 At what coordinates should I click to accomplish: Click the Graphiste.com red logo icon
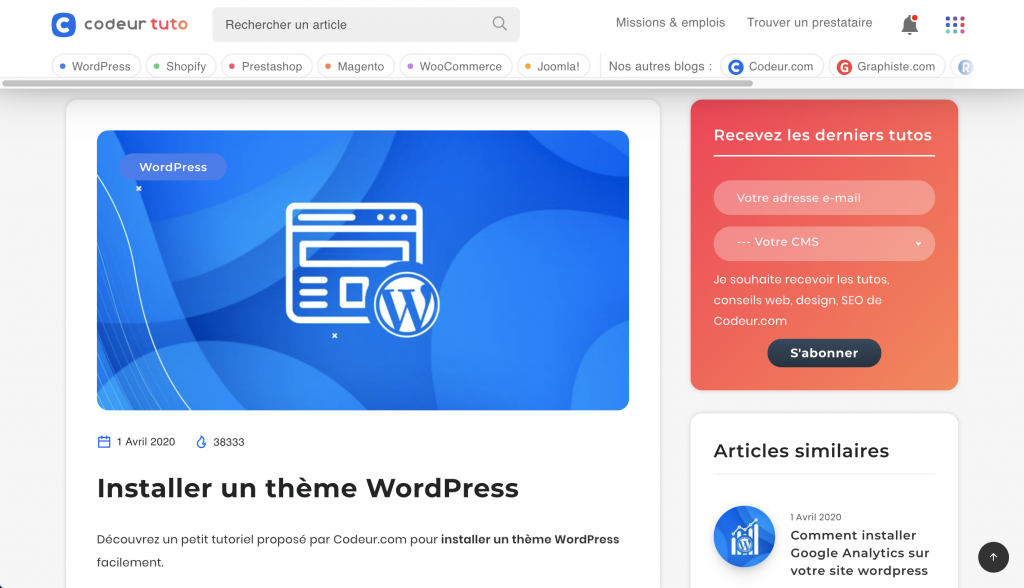click(x=844, y=67)
